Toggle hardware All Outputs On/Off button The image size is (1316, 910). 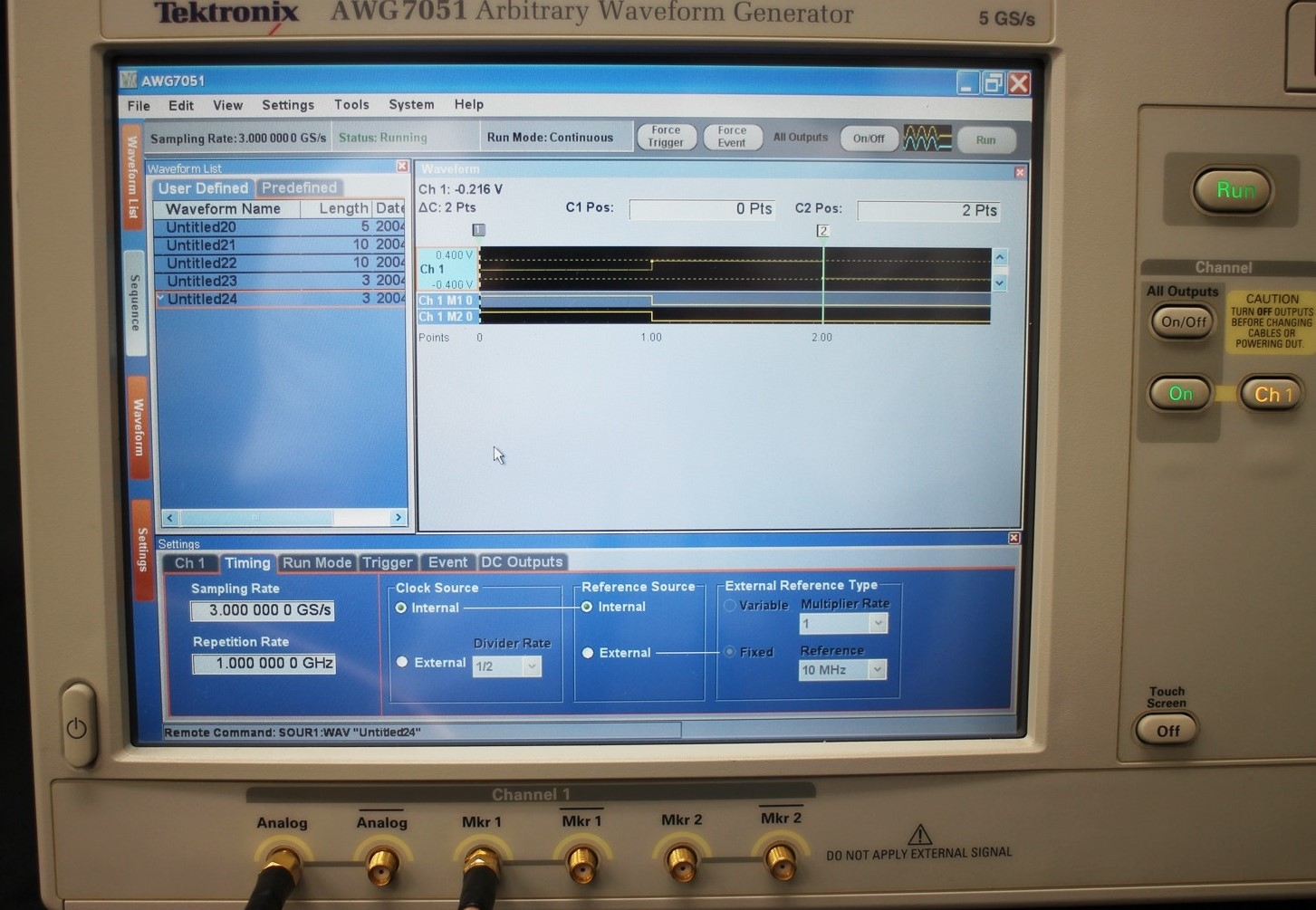(x=1183, y=322)
